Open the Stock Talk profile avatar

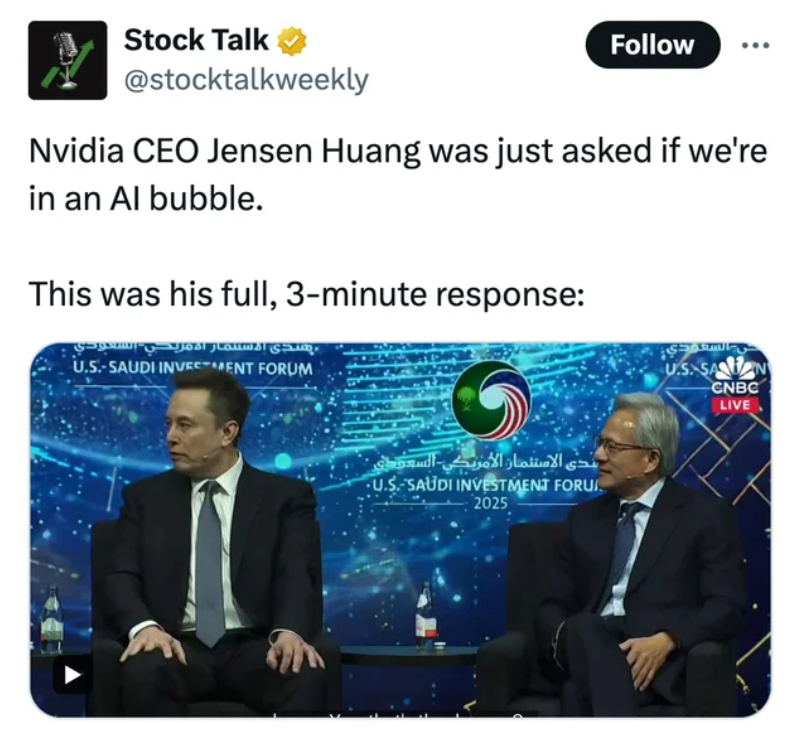68,60
